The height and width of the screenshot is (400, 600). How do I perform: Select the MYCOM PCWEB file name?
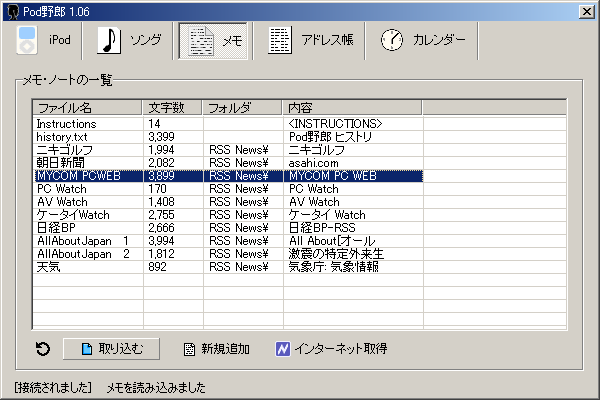pos(78,176)
